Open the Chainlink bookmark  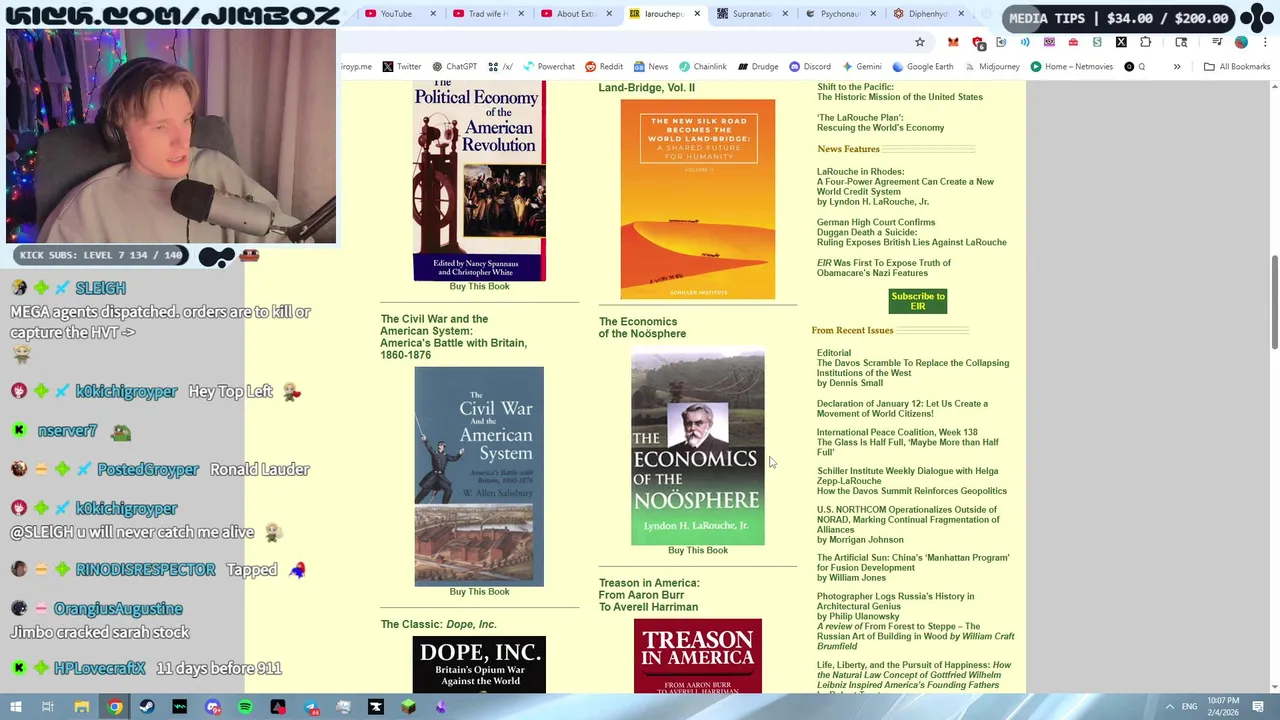click(703, 67)
